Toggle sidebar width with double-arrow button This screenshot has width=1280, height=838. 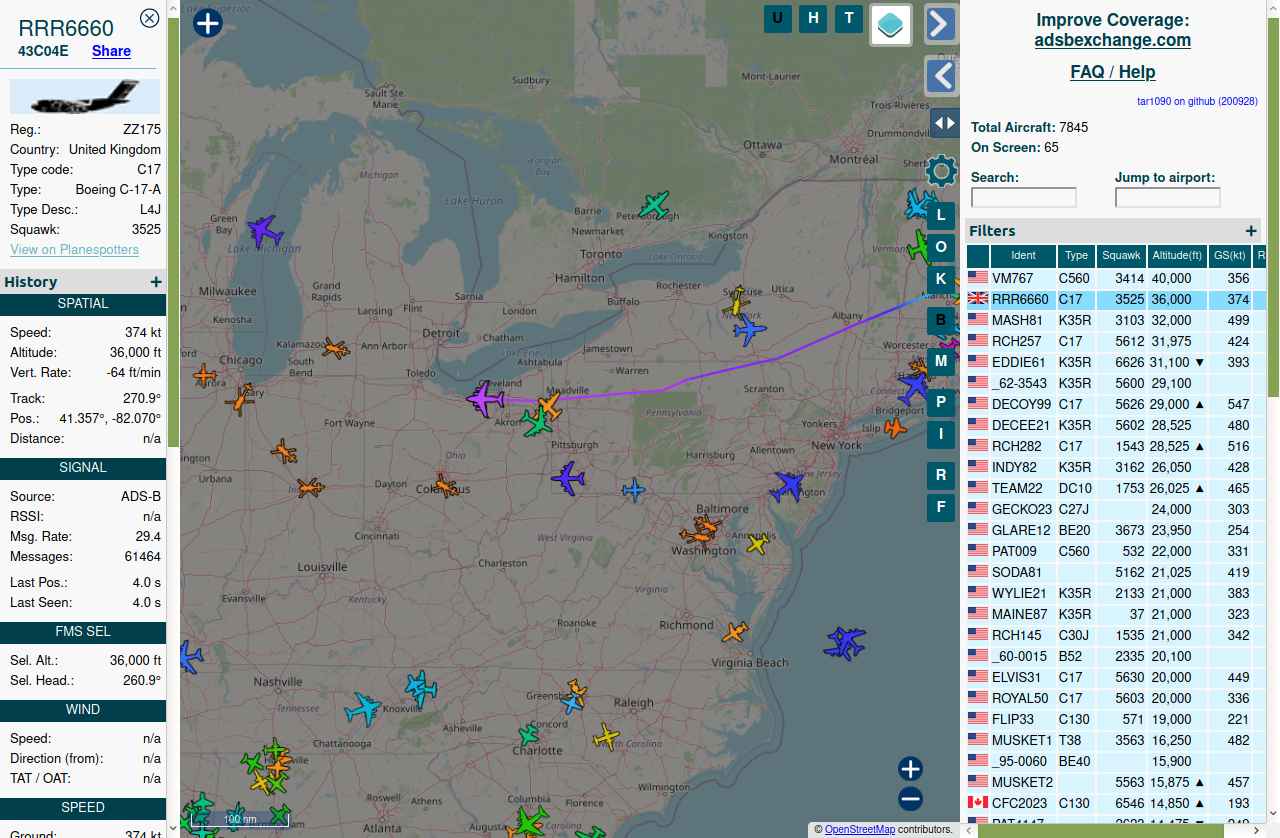pos(943,123)
